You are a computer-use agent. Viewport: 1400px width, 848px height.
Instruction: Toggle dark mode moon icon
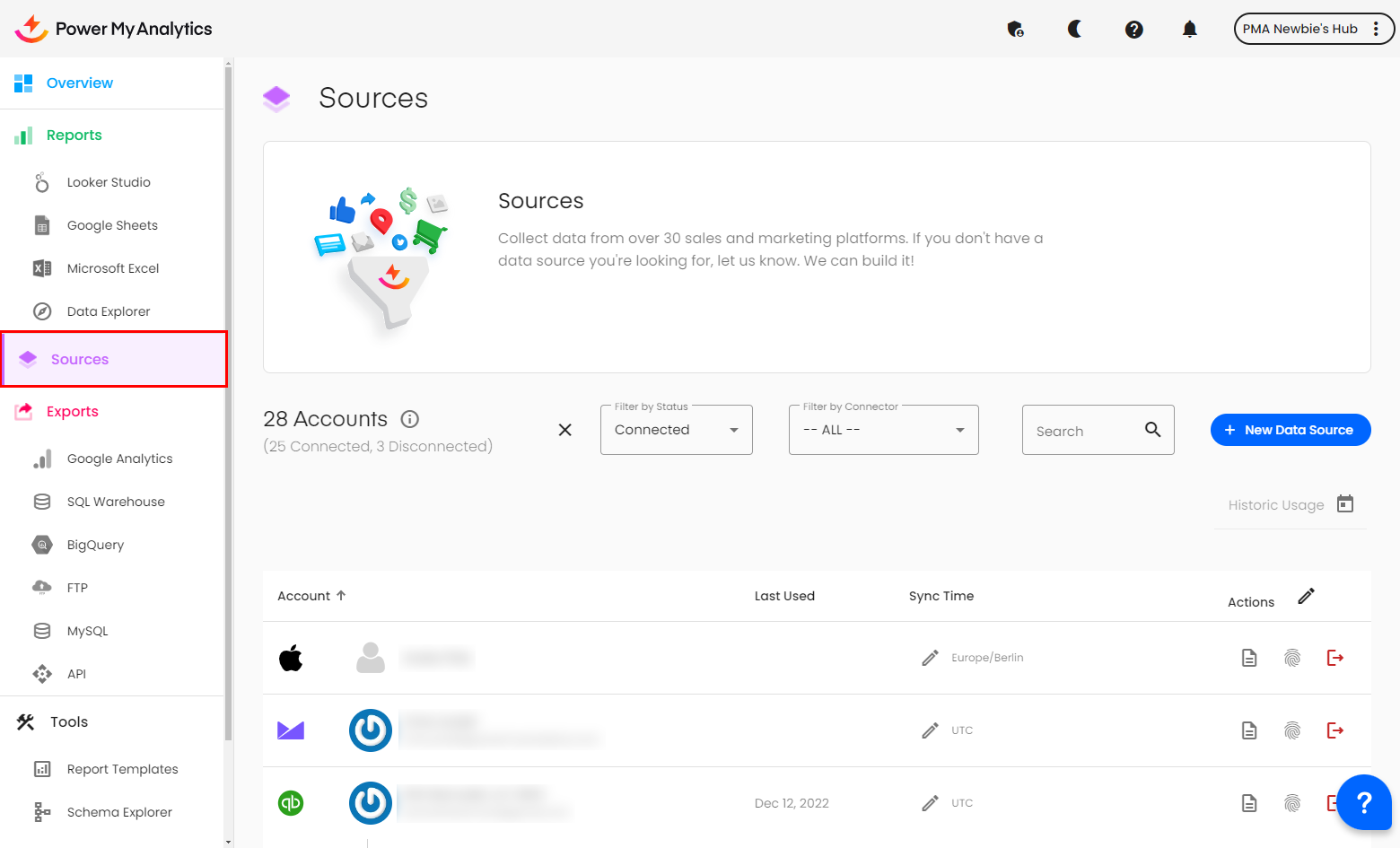1074,29
